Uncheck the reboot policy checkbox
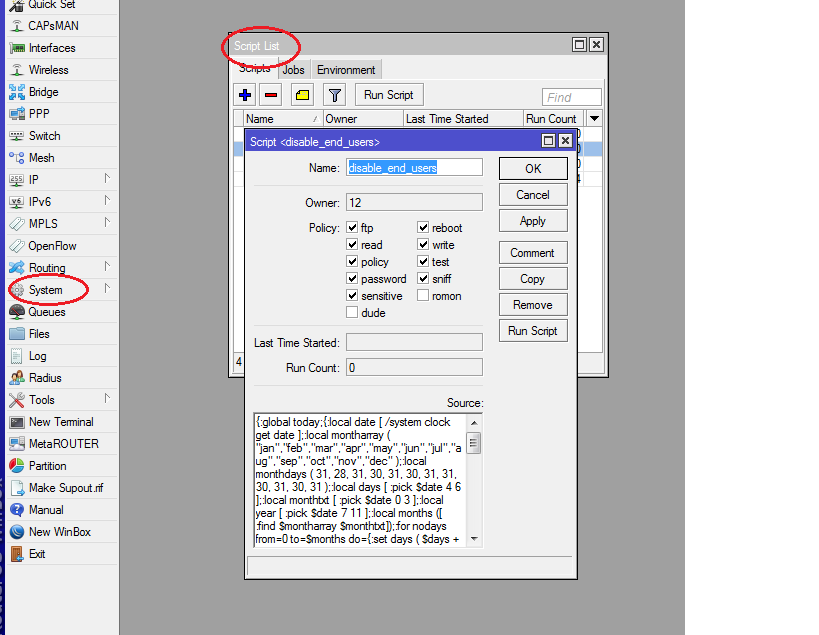Screen dimensions: 819x635 click(x=424, y=228)
